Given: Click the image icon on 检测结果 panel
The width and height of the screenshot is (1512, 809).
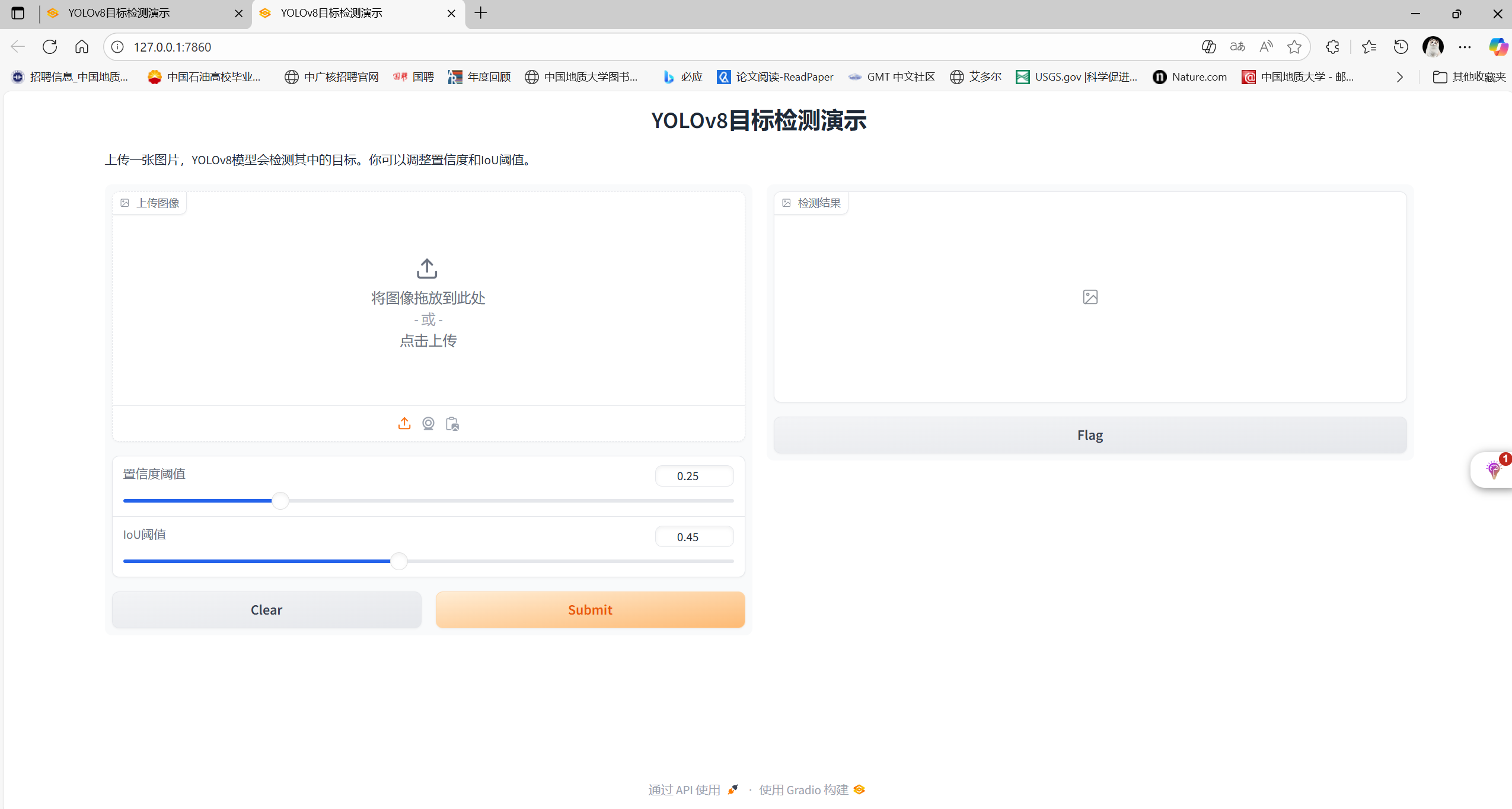Looking at the screenshot, I should click(x=786, y=202).
